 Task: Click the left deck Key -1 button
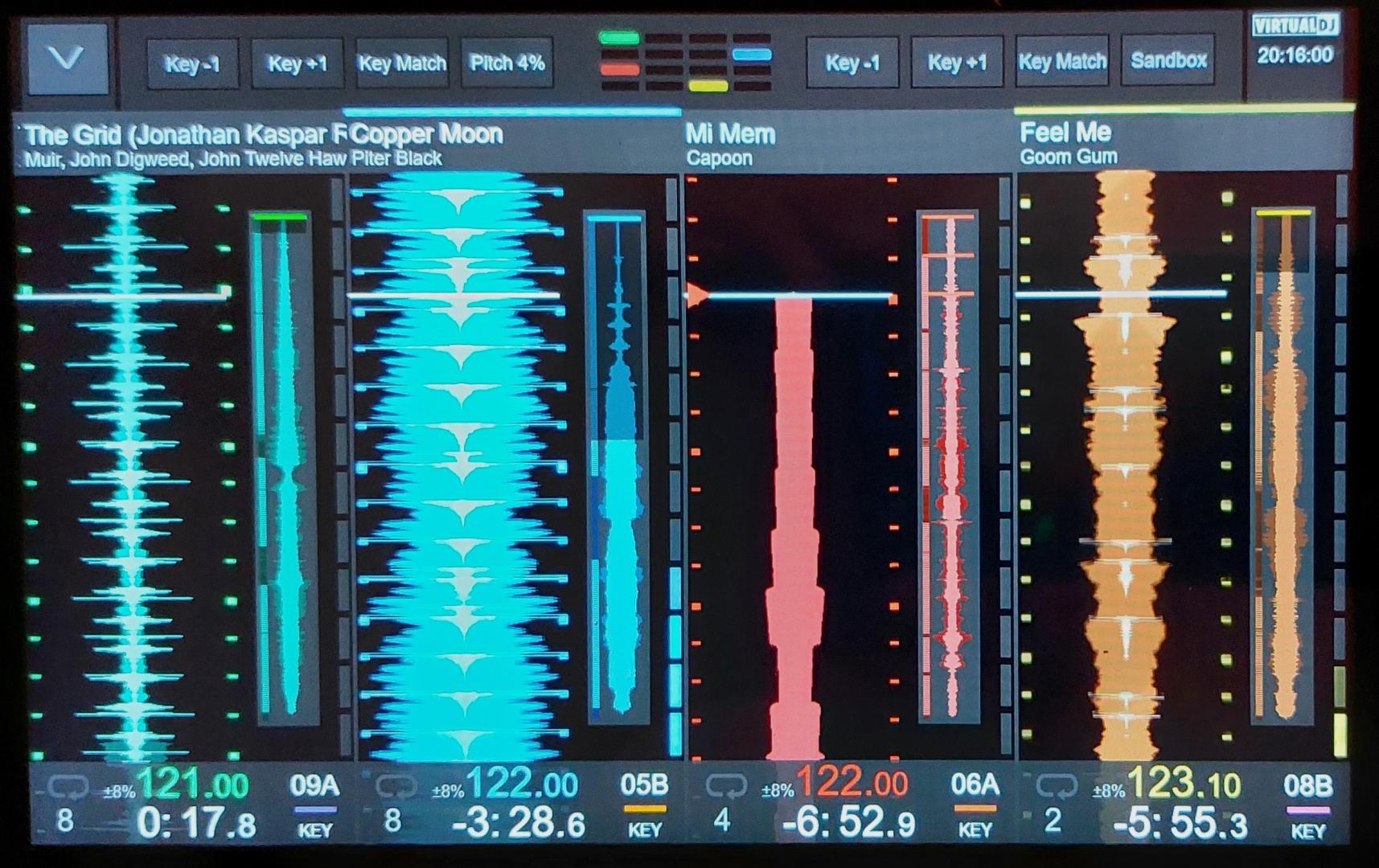point(192,63)
